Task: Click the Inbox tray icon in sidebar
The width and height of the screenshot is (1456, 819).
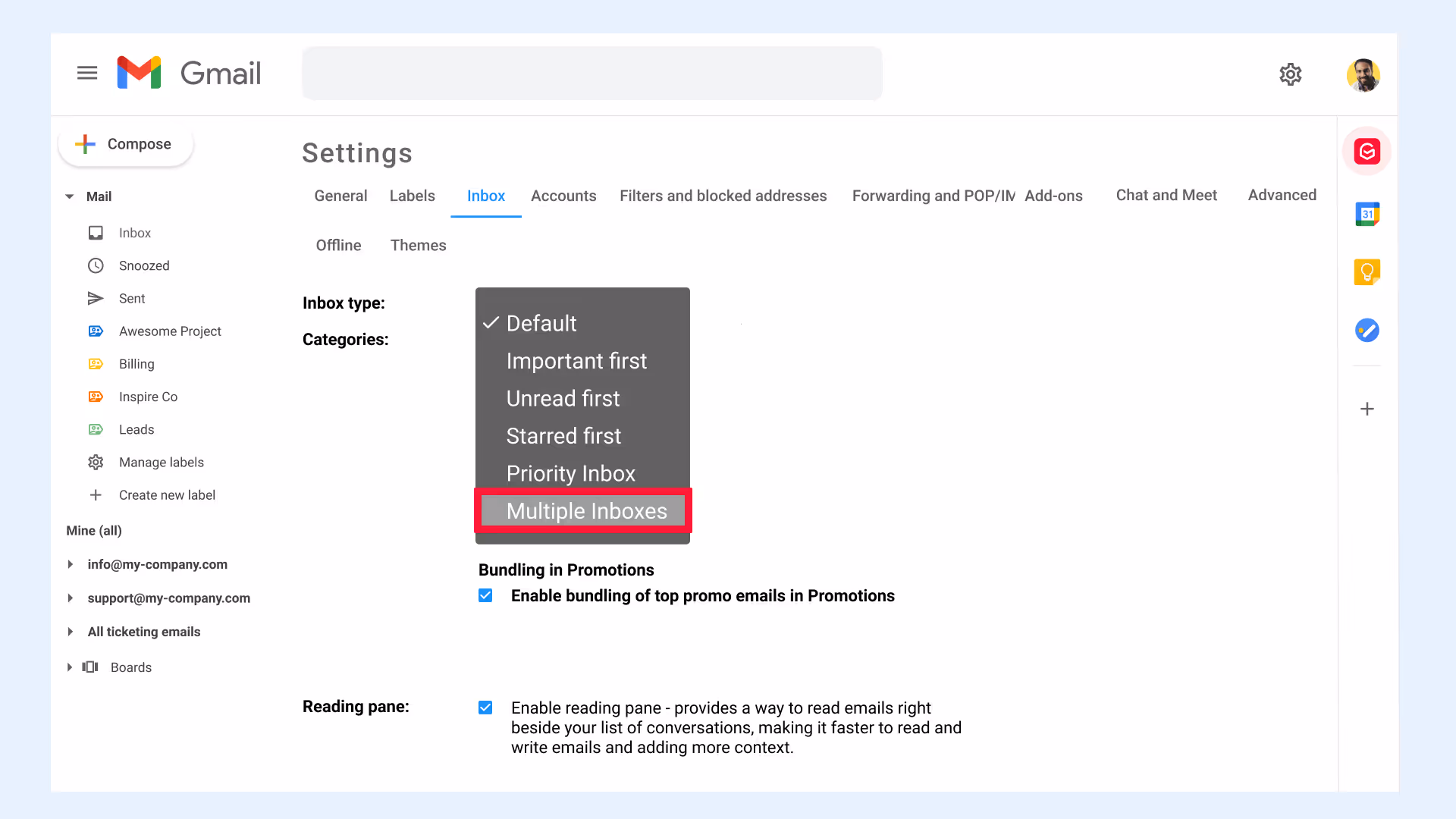Action: coord(96,233)
